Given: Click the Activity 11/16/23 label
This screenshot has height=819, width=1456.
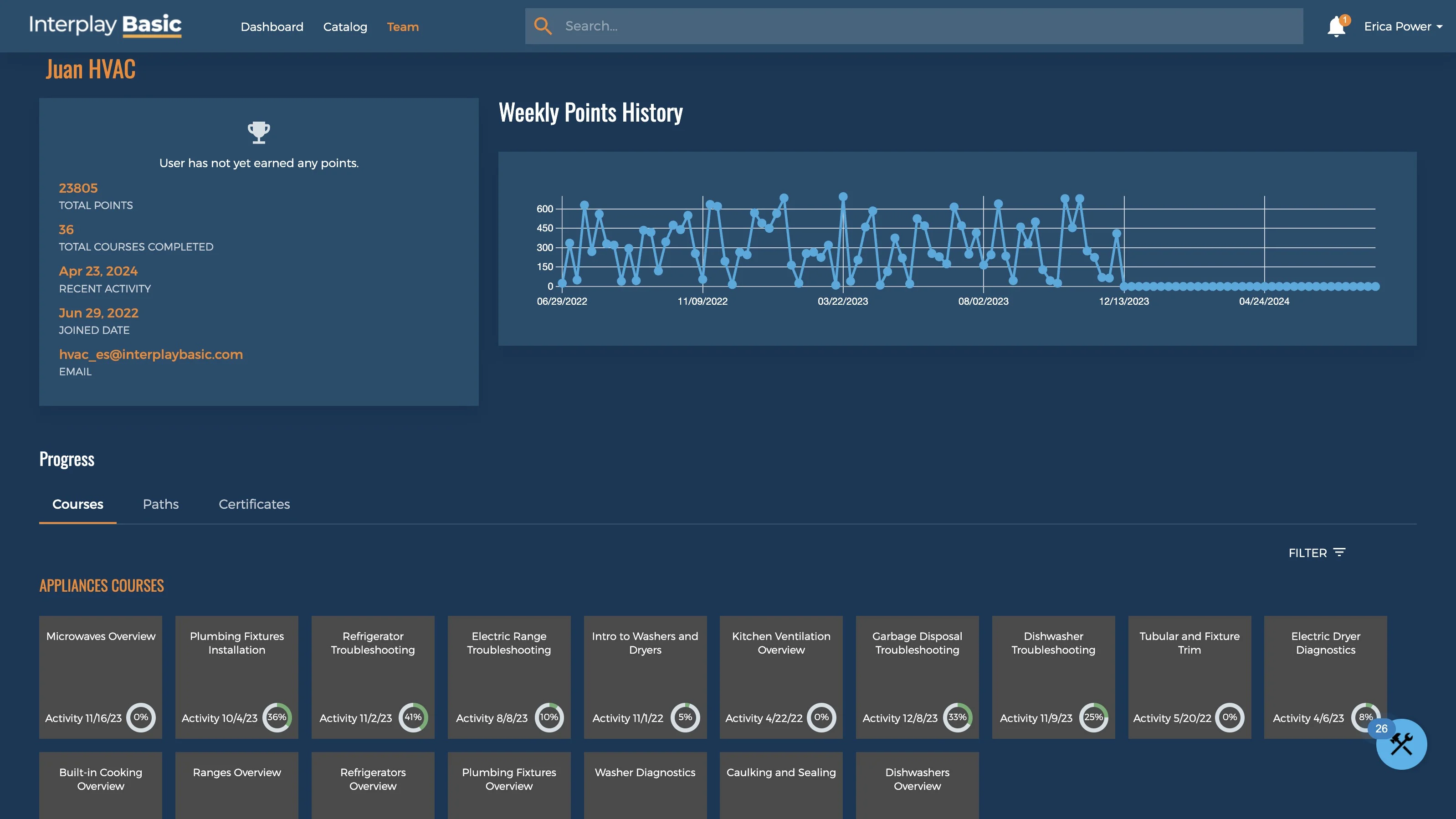Looking at the screenshot, I should [x=83, y=718].
